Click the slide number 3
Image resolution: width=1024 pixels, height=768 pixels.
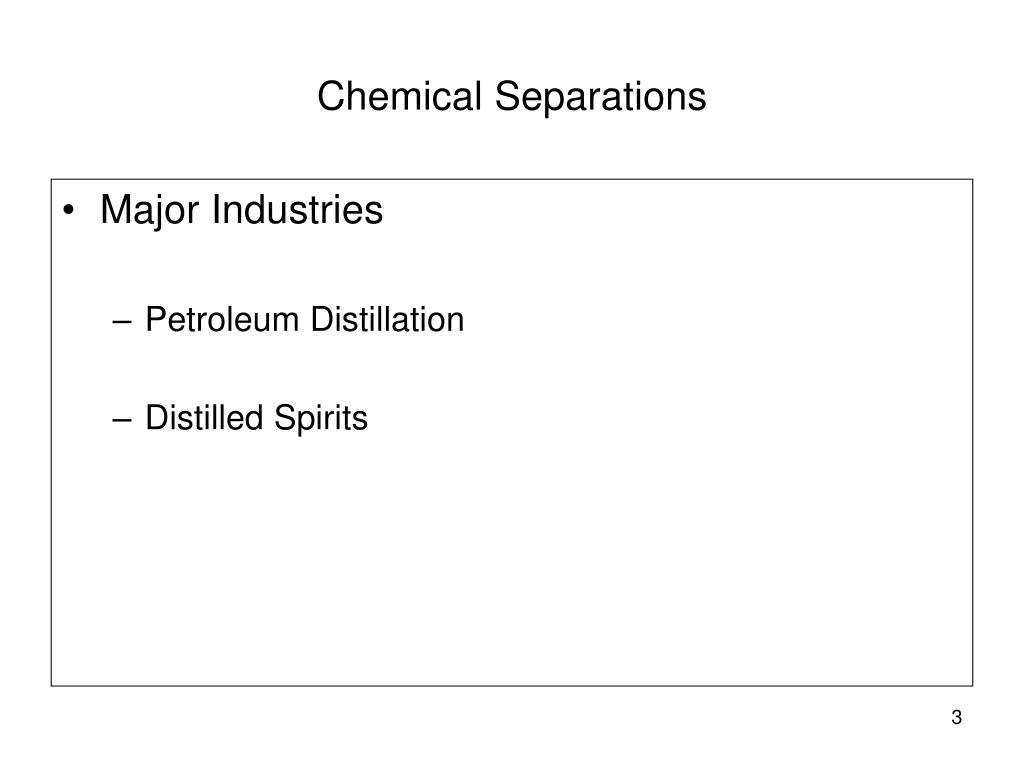(x=957, y=717)
